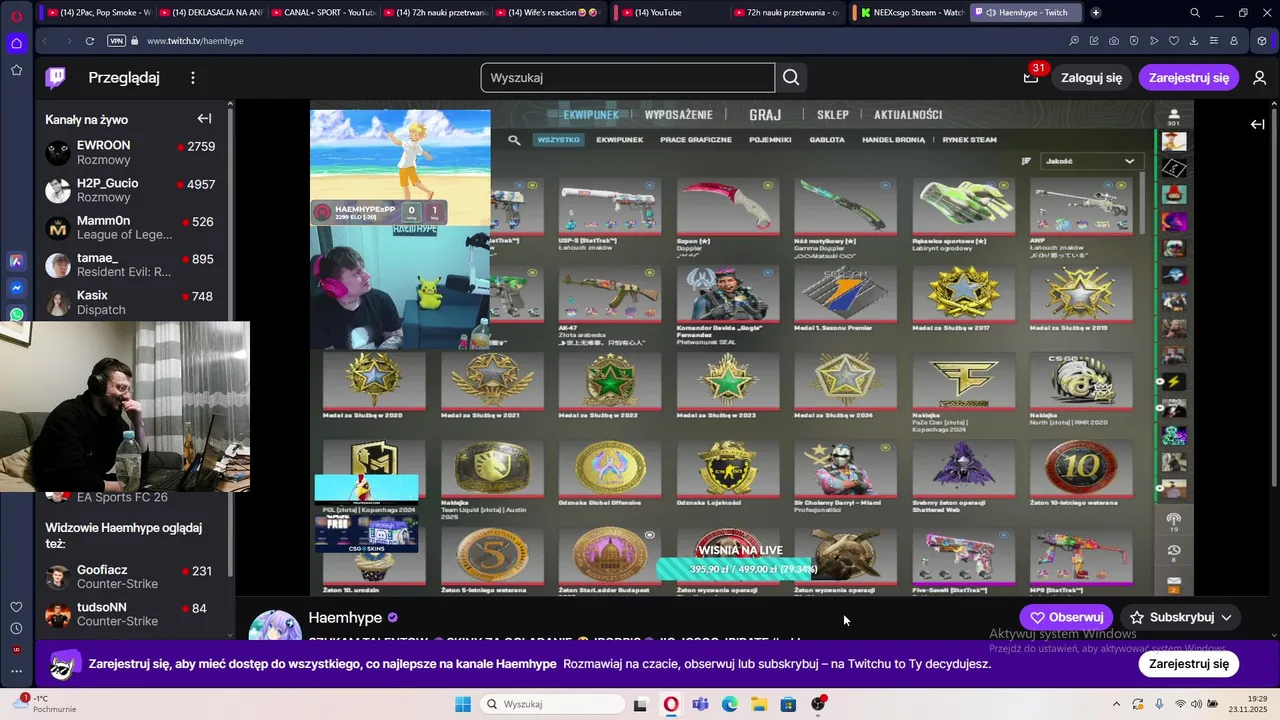This screenshot has height=720, width=1280.
Task: Open the user profile icon
Action: tap(1259, 78)
